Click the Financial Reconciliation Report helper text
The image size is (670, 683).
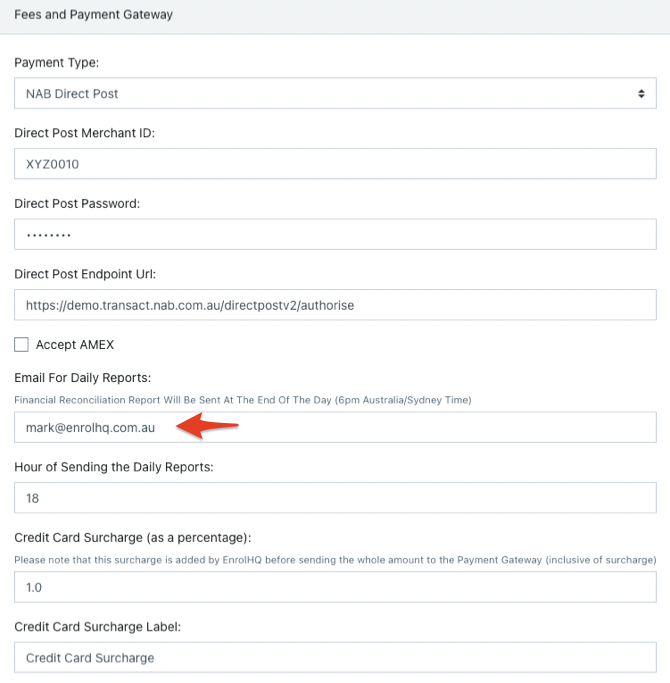coord(242,399)
